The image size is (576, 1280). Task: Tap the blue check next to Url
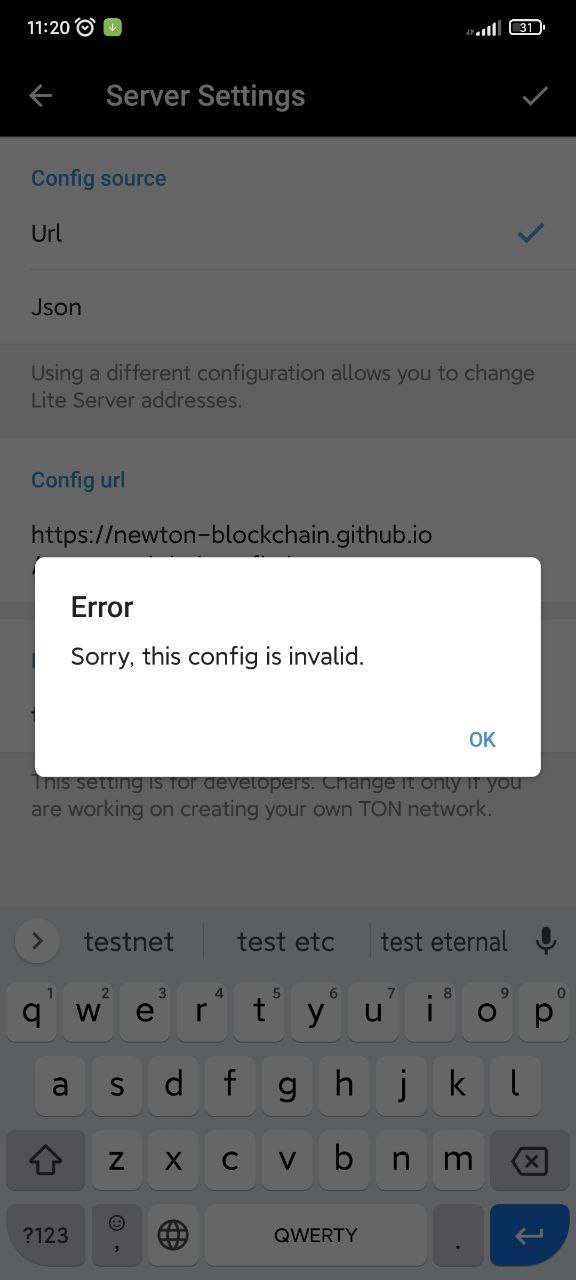(x=530, y=233)
